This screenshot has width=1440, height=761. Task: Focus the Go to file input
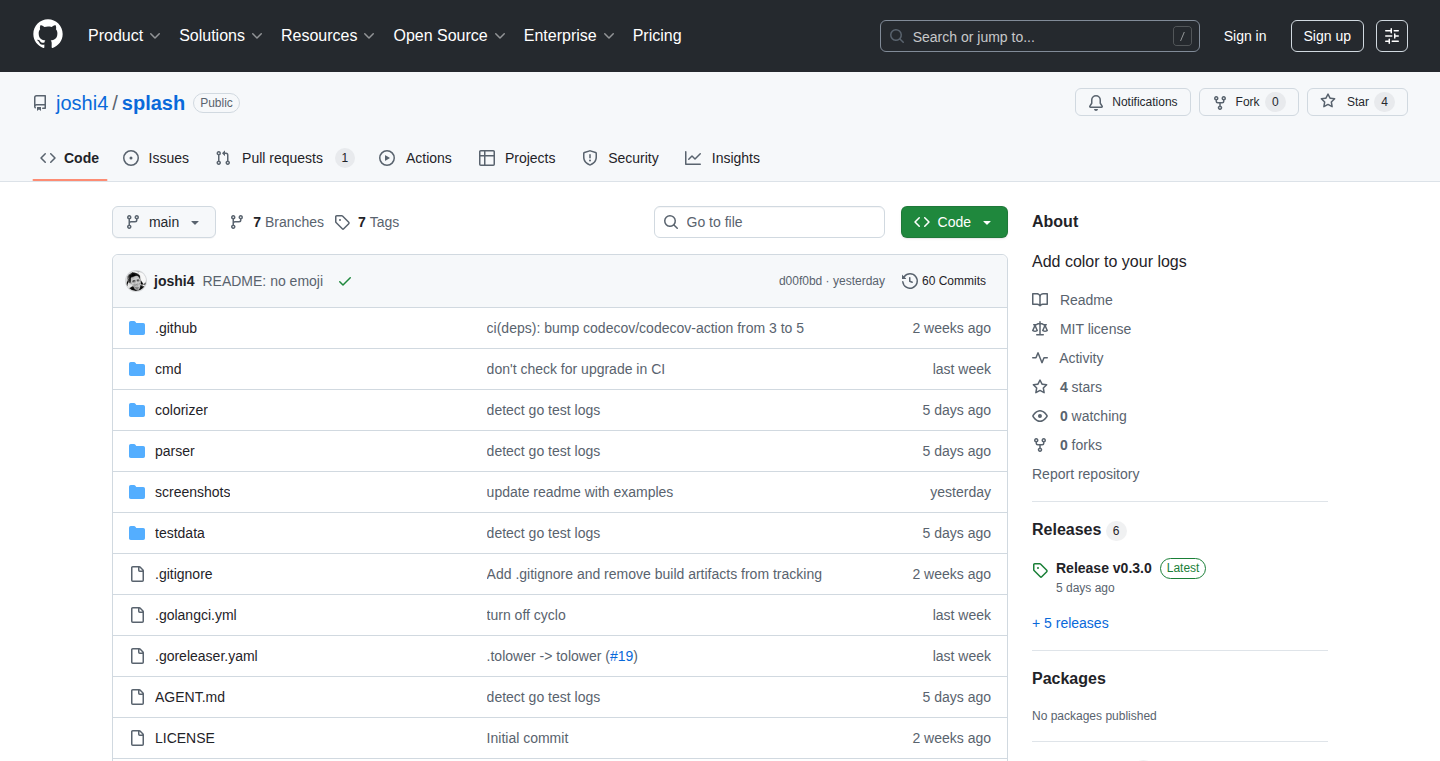click(769, 222)
